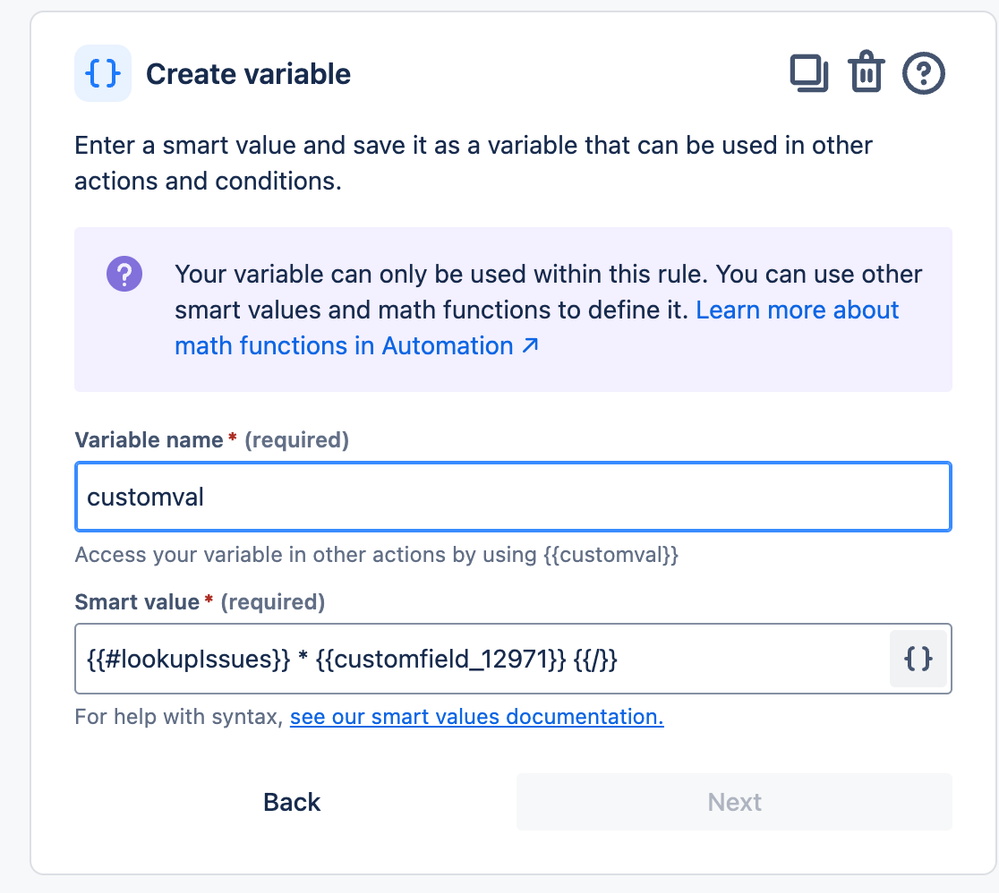This screenshot has width=999, height=893.
Task: Click the purple question mark info icon
Action: 125,274
